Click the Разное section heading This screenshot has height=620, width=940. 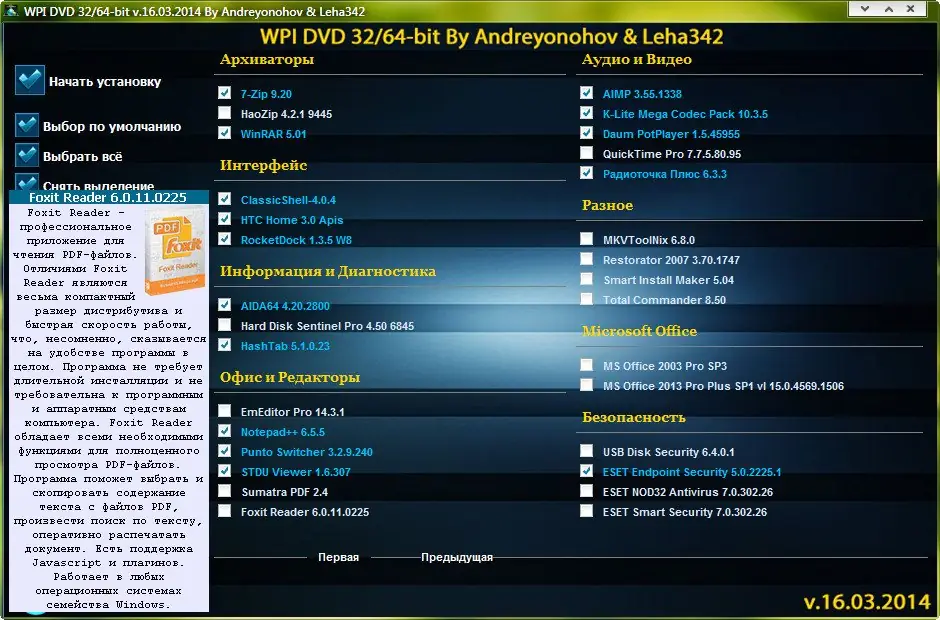point(607,205)
